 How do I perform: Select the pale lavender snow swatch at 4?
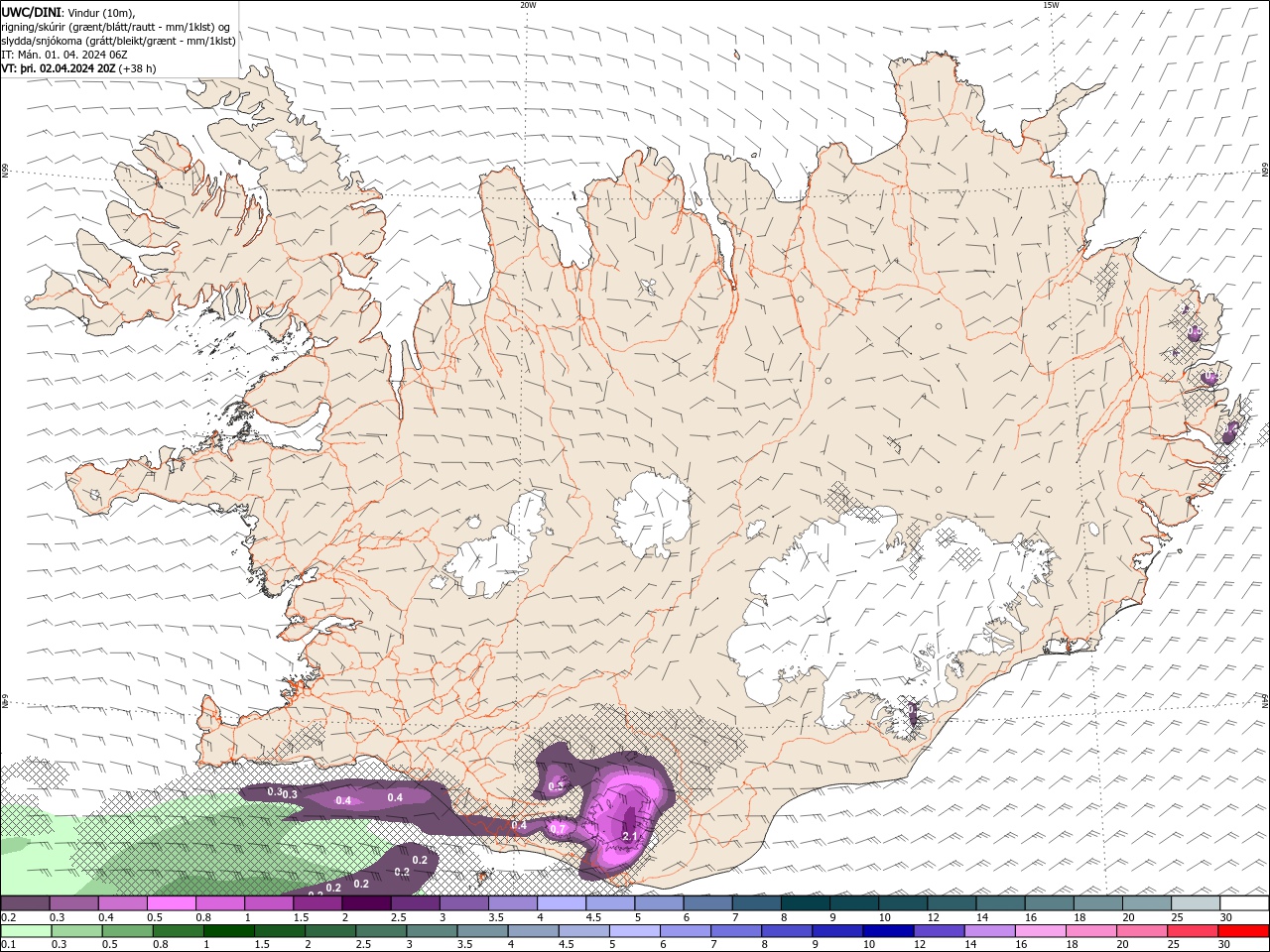click(561, 903)
